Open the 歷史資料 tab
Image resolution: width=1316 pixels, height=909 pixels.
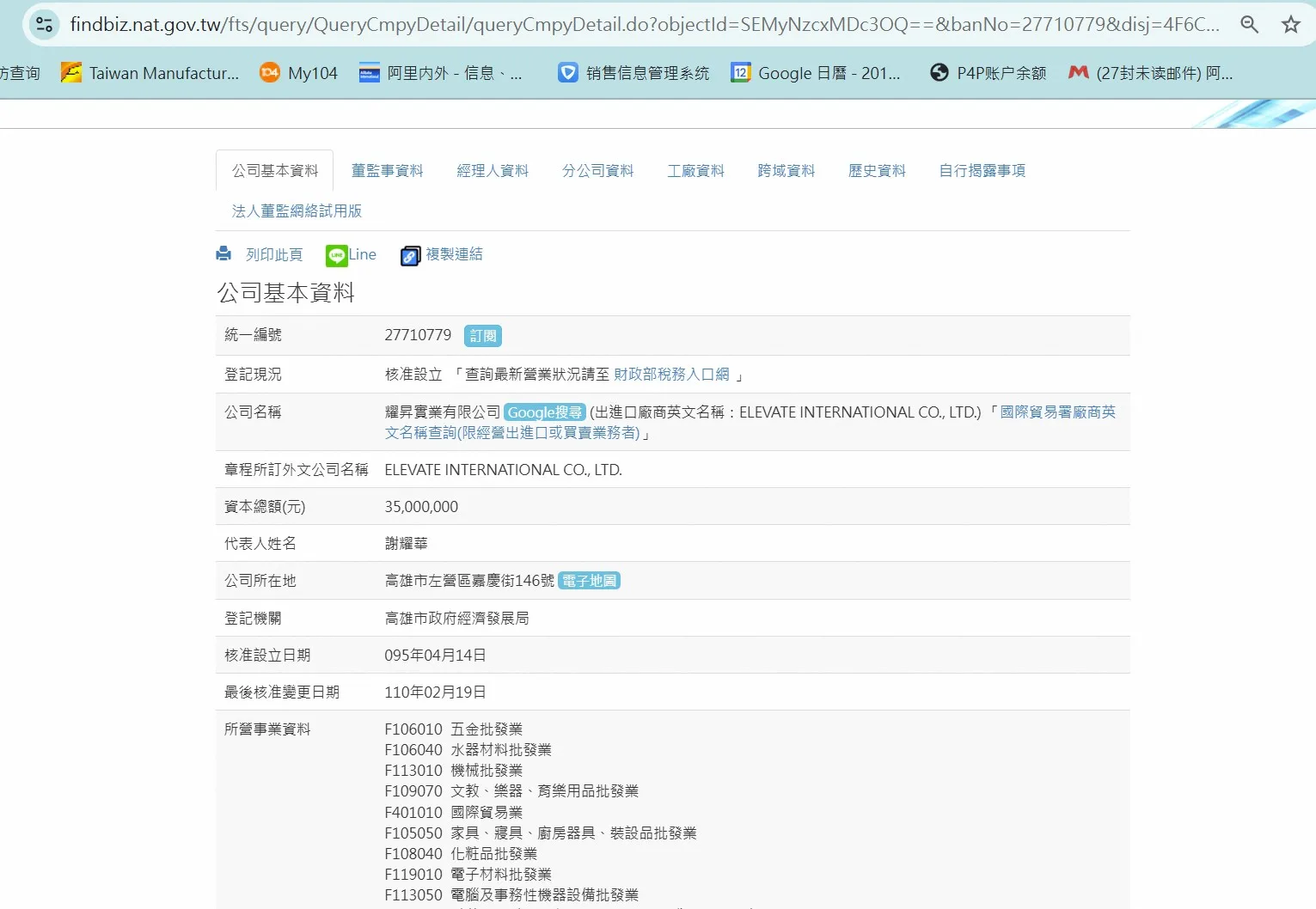tap(877, 171)
